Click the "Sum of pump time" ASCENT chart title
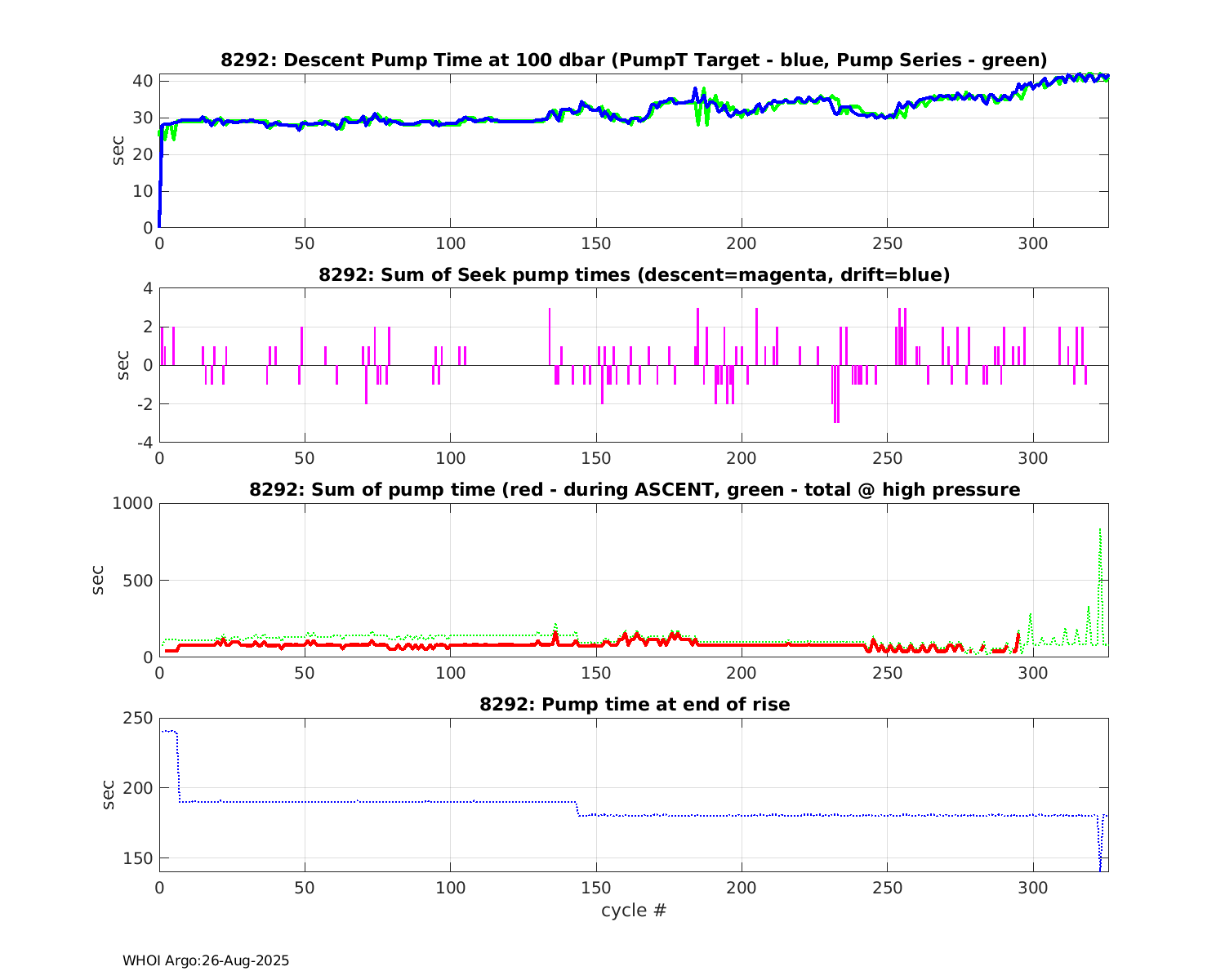Screen dimensions: 1225x980 pyautogui.click(x=634, y=490)
